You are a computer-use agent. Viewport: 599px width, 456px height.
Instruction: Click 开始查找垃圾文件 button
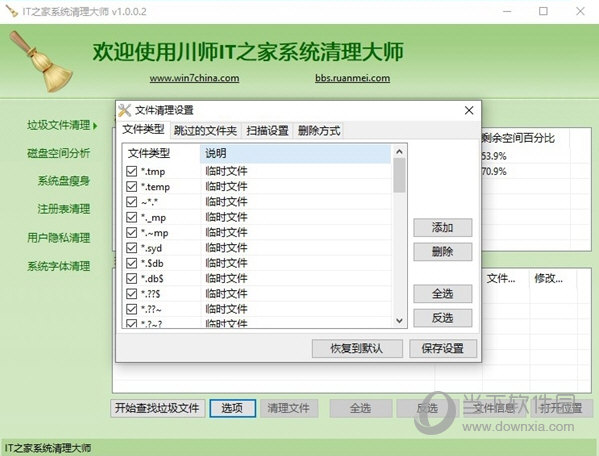point(157,408)
